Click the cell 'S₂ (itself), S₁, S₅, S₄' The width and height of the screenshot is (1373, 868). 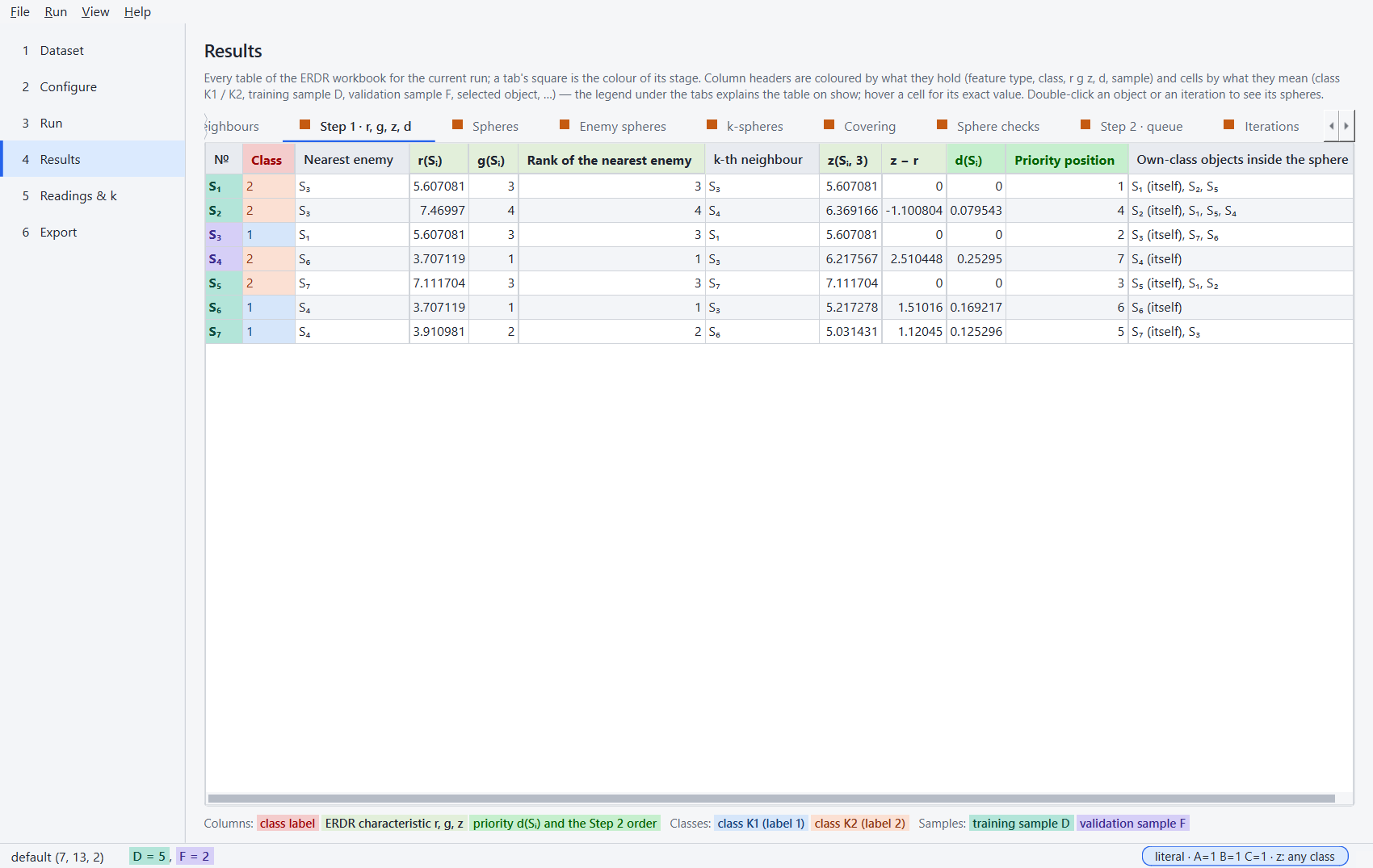tap(1240, 211)
